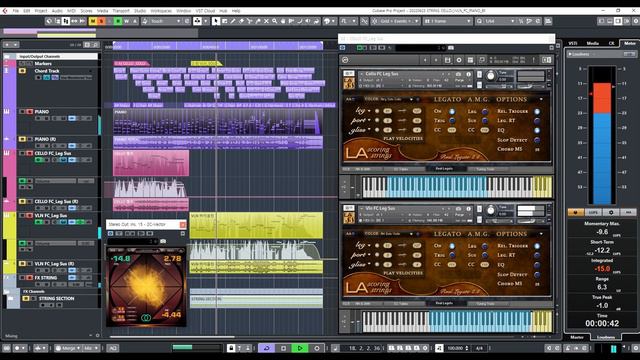Toggle record enable on FX STRING track
This screenshot has height=360, width=640.
coord(29,278)
